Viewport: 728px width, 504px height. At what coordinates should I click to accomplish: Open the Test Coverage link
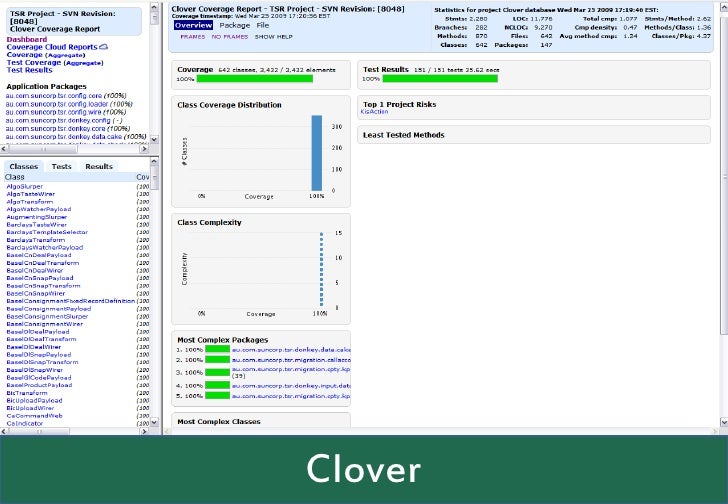(33, 62)
